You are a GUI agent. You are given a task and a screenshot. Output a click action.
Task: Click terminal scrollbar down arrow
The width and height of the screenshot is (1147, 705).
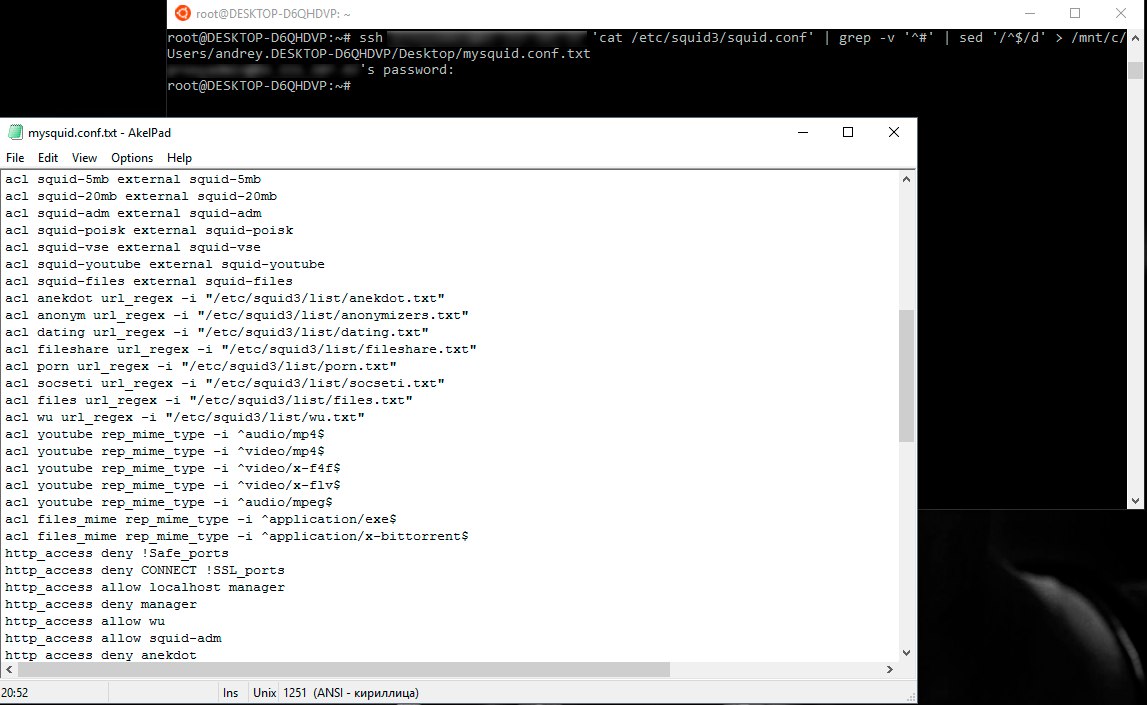point(1135,501)
